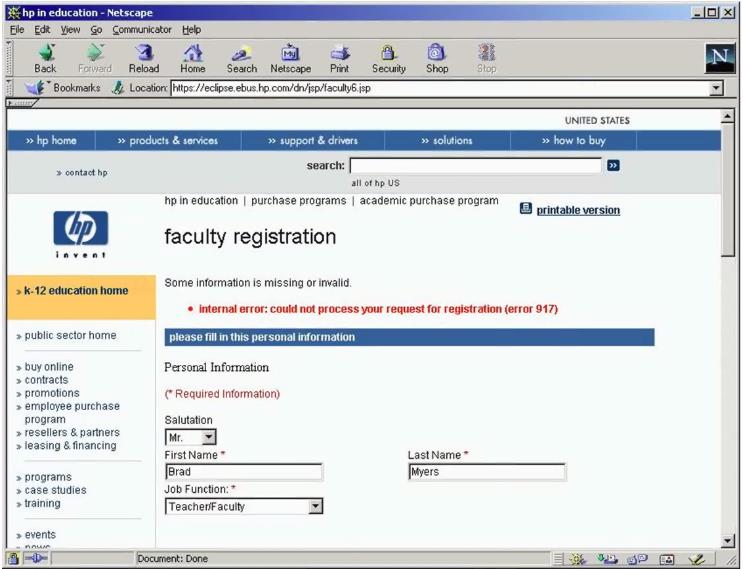Click purchase programs breadcrumb link
This screenshot has width=743, height=569.
[299, 201]
